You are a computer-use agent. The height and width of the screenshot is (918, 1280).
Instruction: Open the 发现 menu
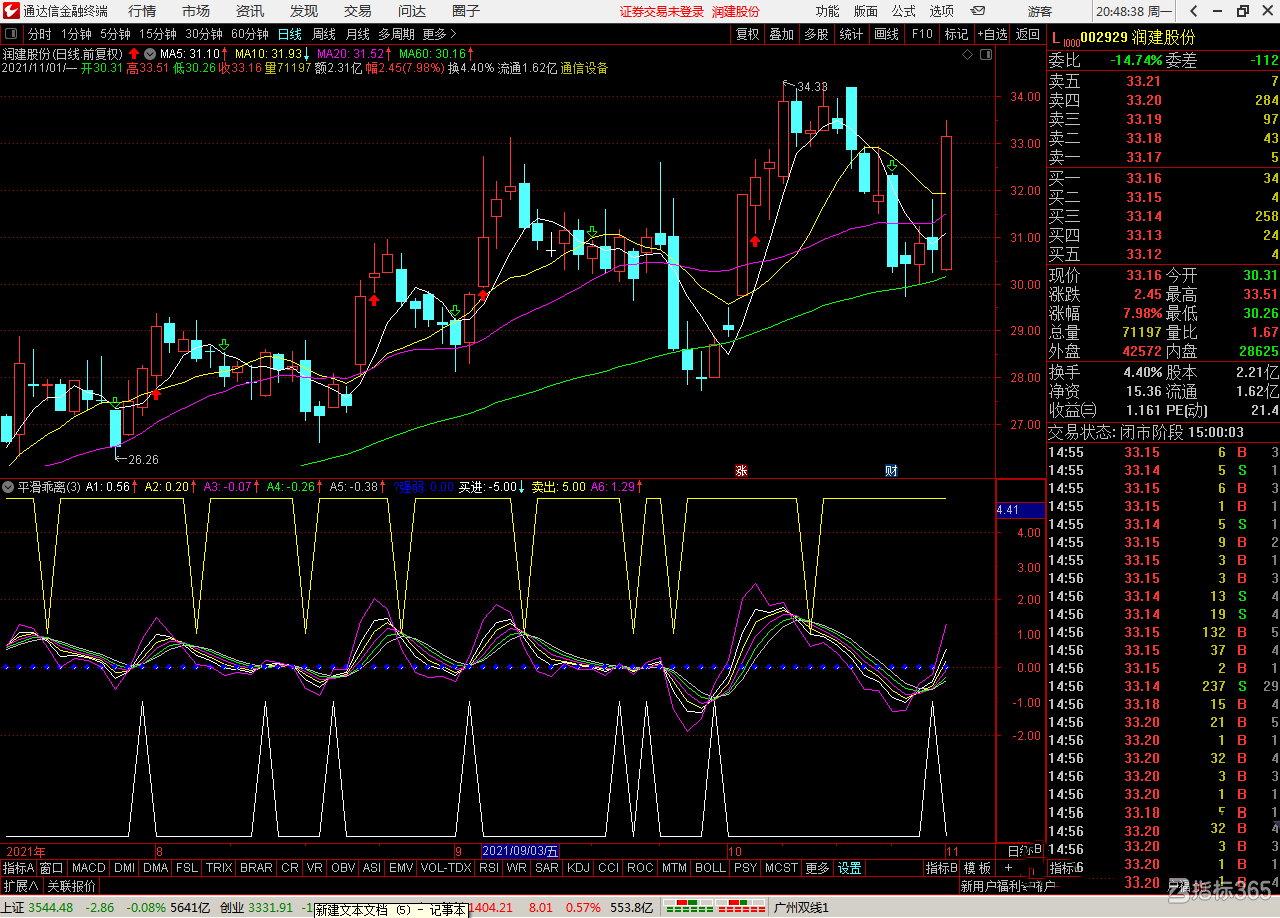[x=304, y=11]
